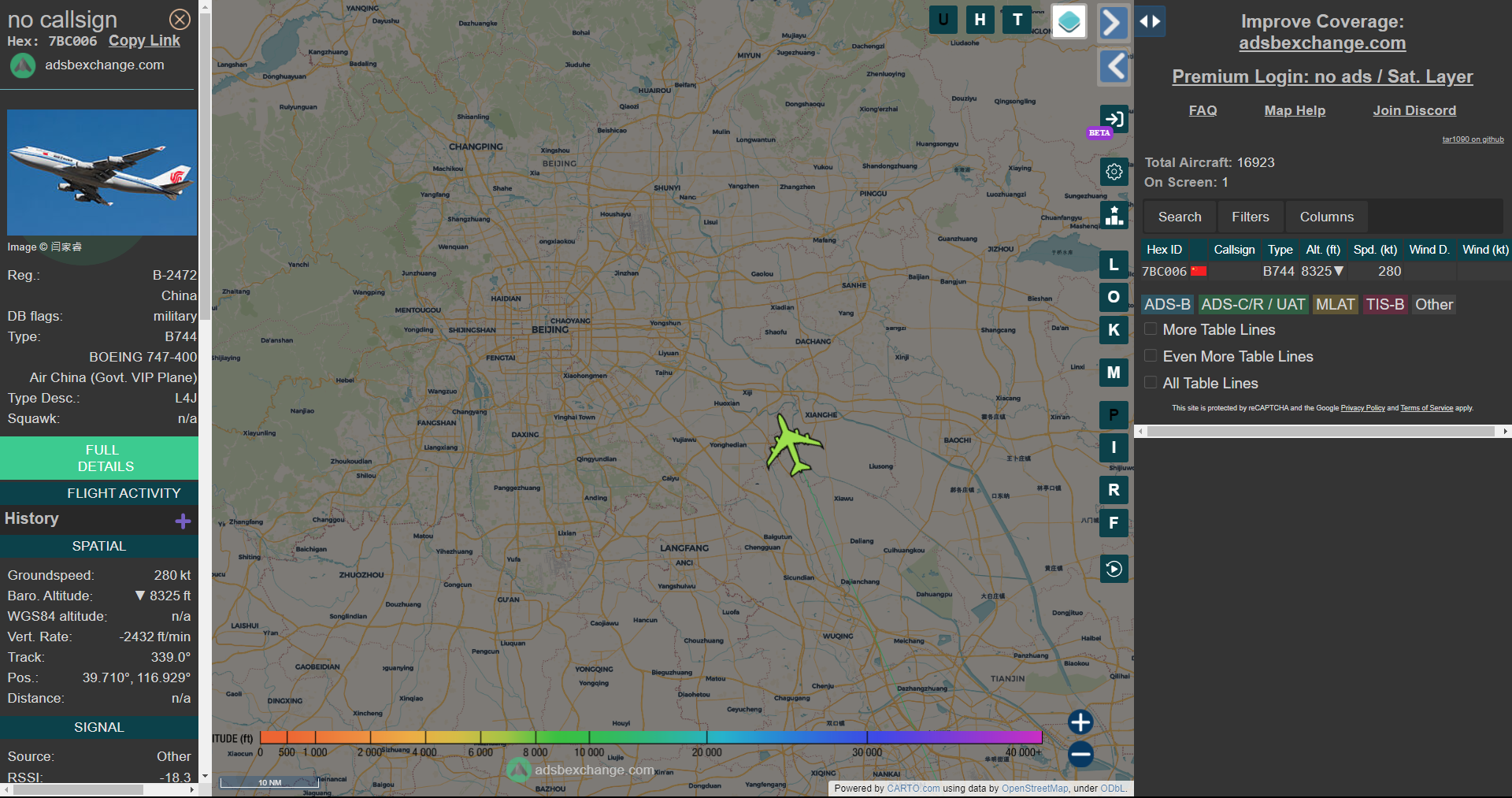
Task: Sort table by Hex ID column
Action: coord(1164,250)
